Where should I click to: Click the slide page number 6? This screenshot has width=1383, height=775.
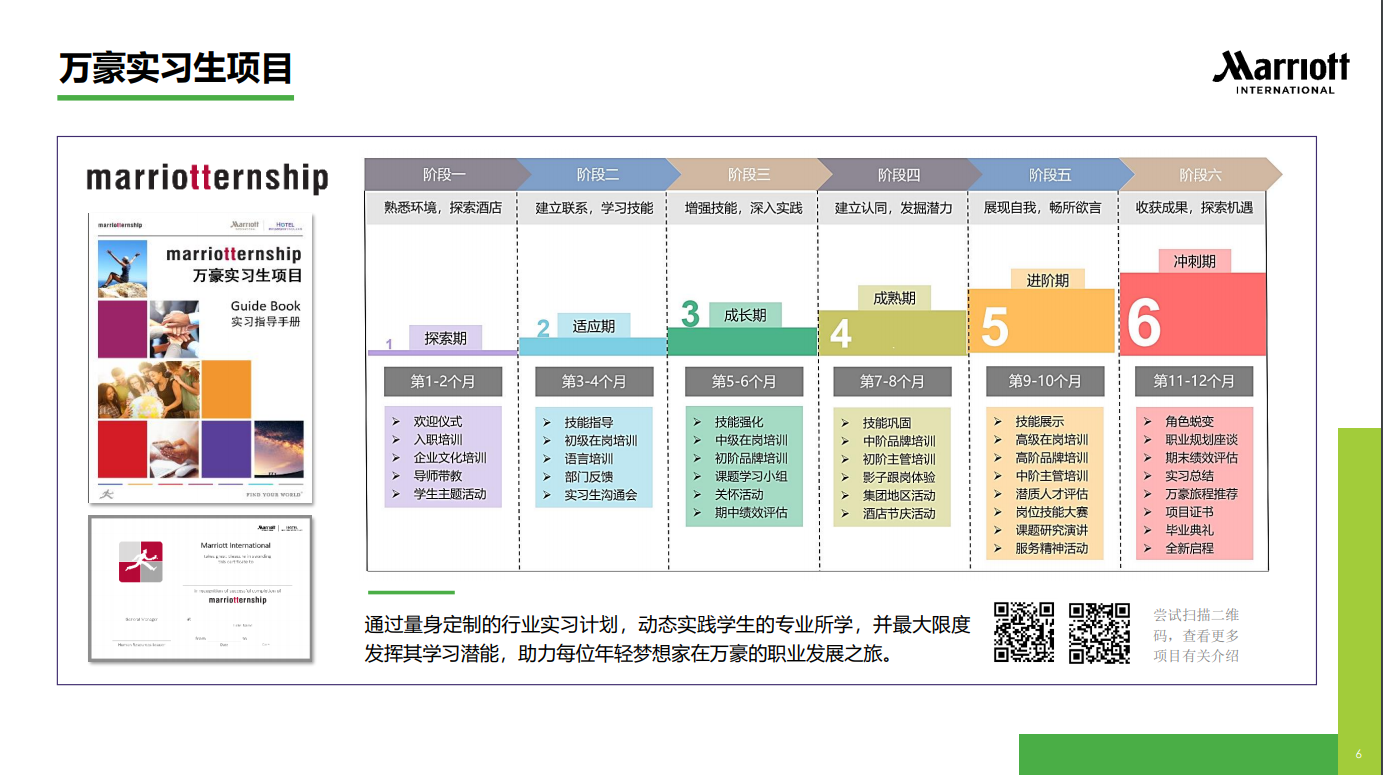(1358, 754)
